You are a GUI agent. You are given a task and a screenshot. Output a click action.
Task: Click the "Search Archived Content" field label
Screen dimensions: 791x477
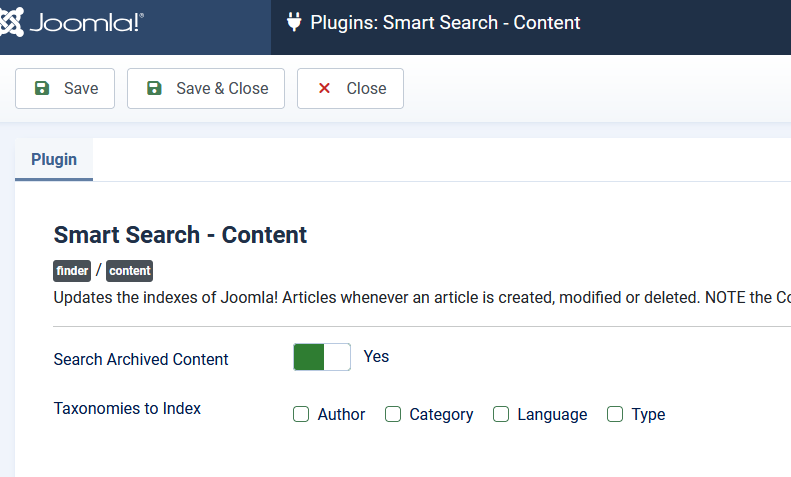click(x=141, y=359)
